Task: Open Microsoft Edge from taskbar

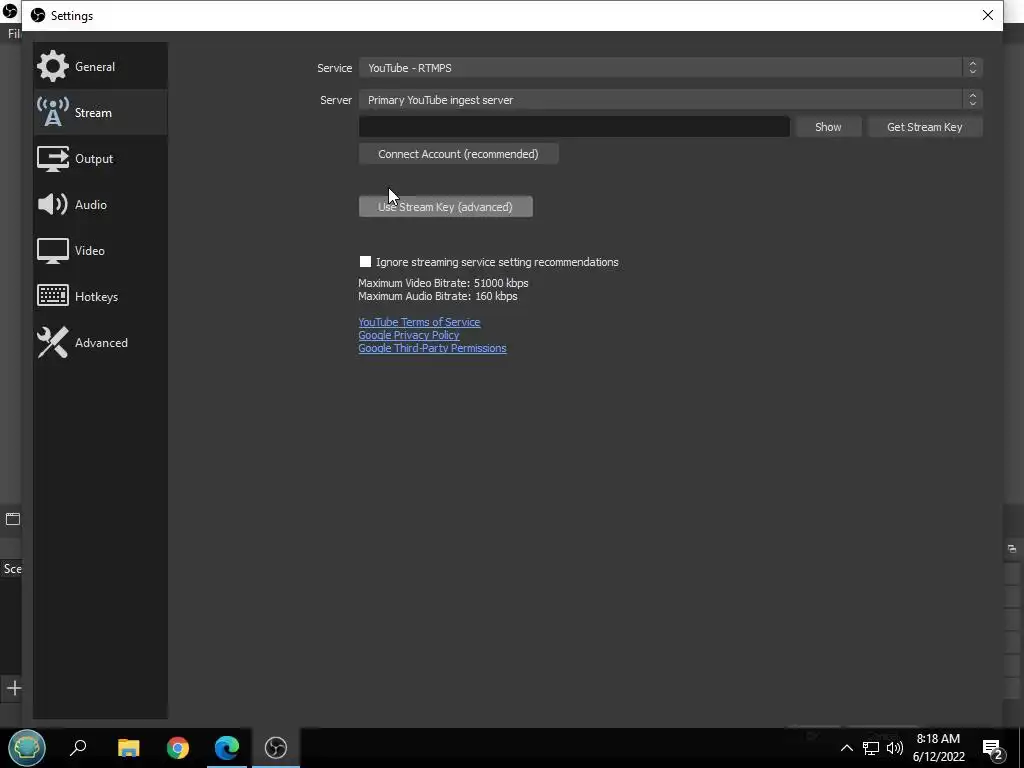Action: (227, 748)
